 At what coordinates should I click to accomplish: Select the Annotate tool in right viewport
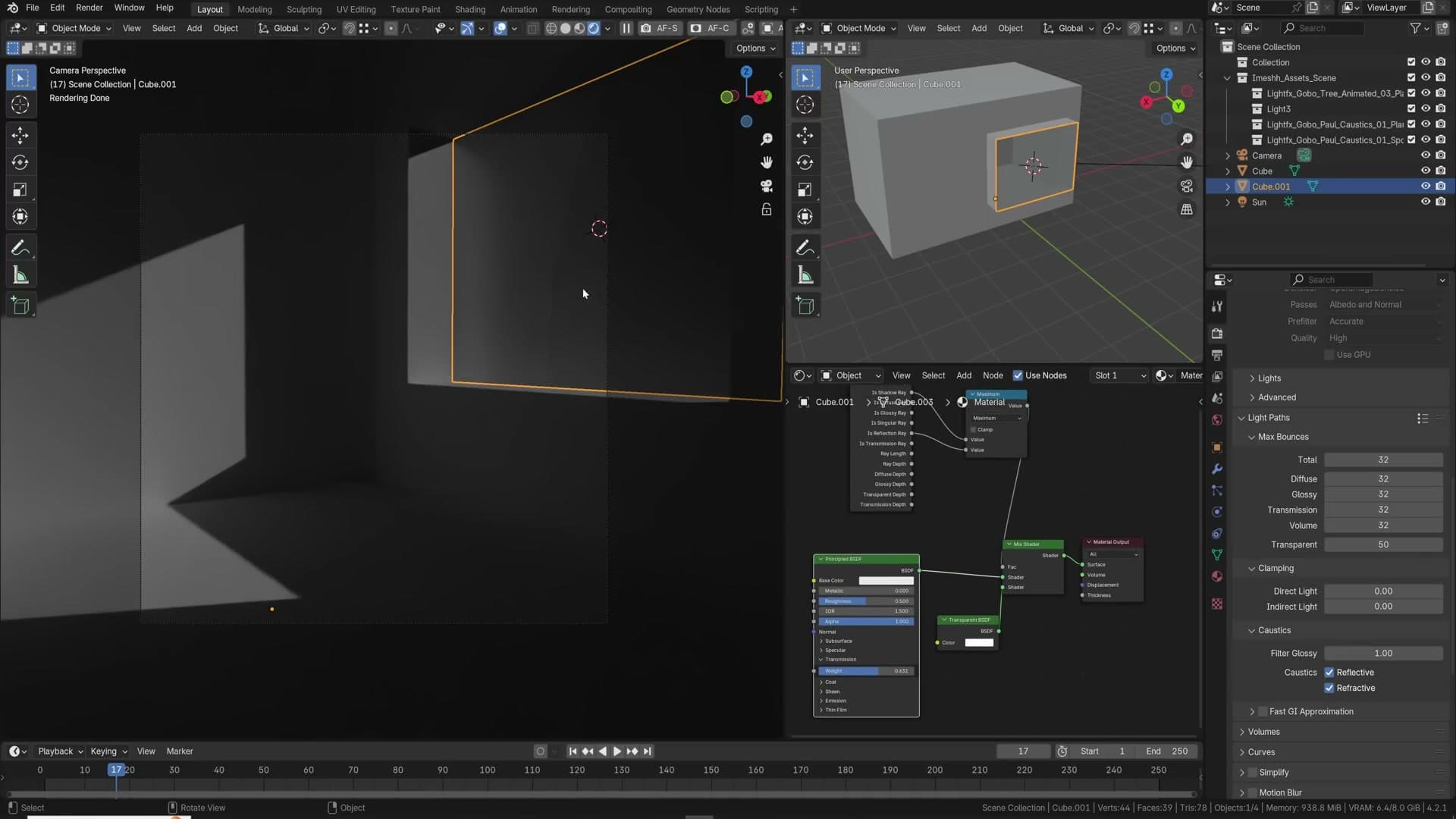click(805, 248)
